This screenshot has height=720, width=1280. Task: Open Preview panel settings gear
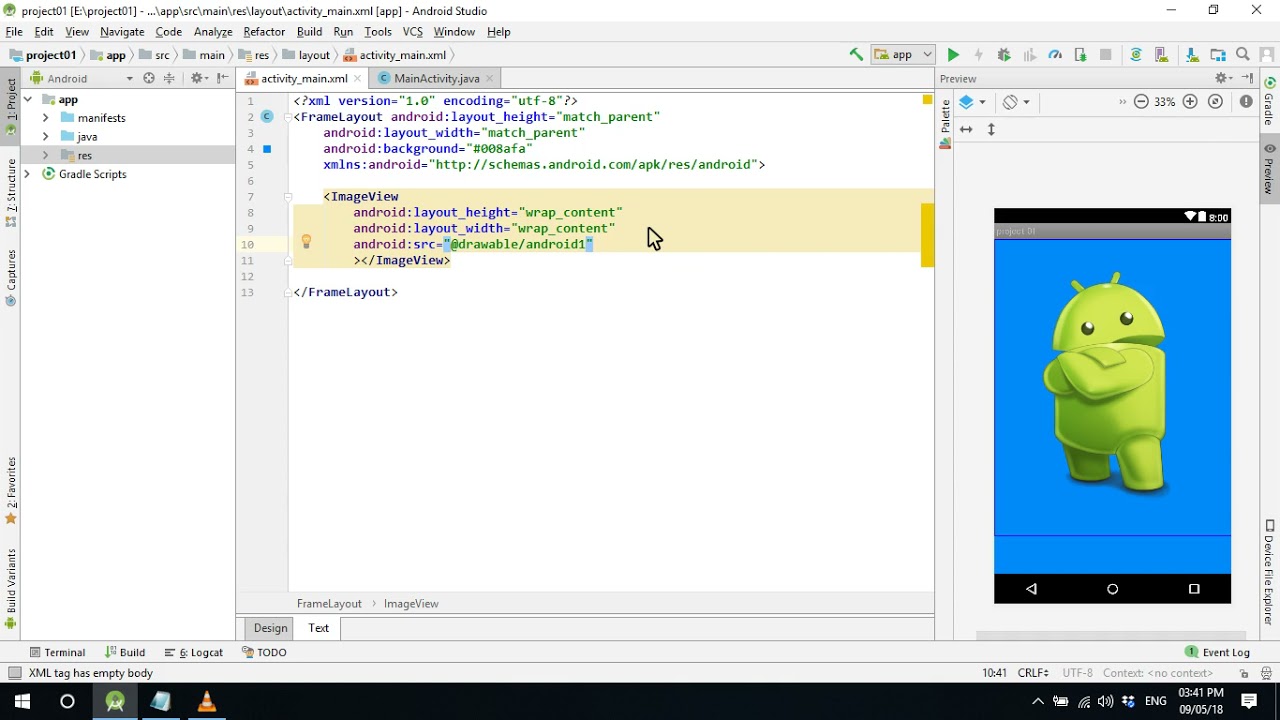pos(1223,78)
